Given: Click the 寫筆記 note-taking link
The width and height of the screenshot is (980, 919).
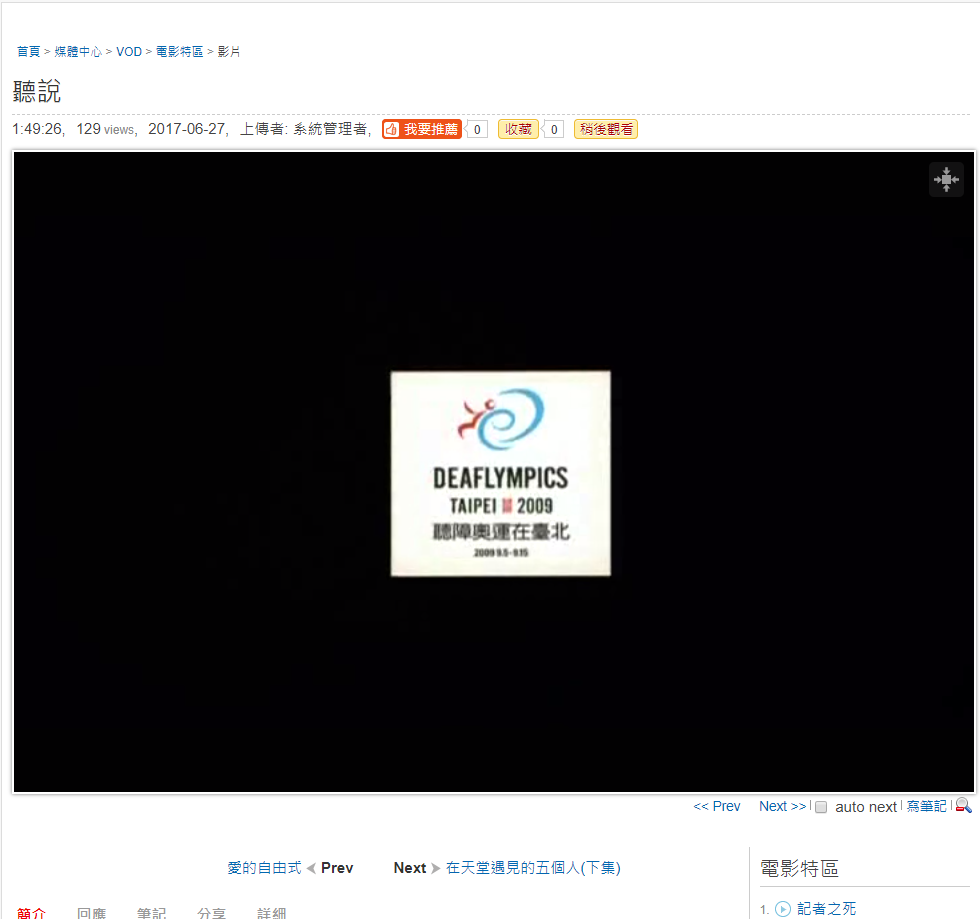Looking at the screenshot, I should click(x=926, y=806).
